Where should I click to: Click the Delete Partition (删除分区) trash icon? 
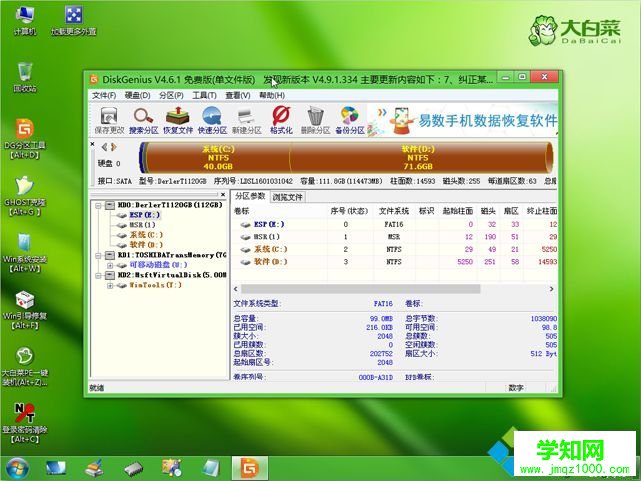(x=315, y=120)
